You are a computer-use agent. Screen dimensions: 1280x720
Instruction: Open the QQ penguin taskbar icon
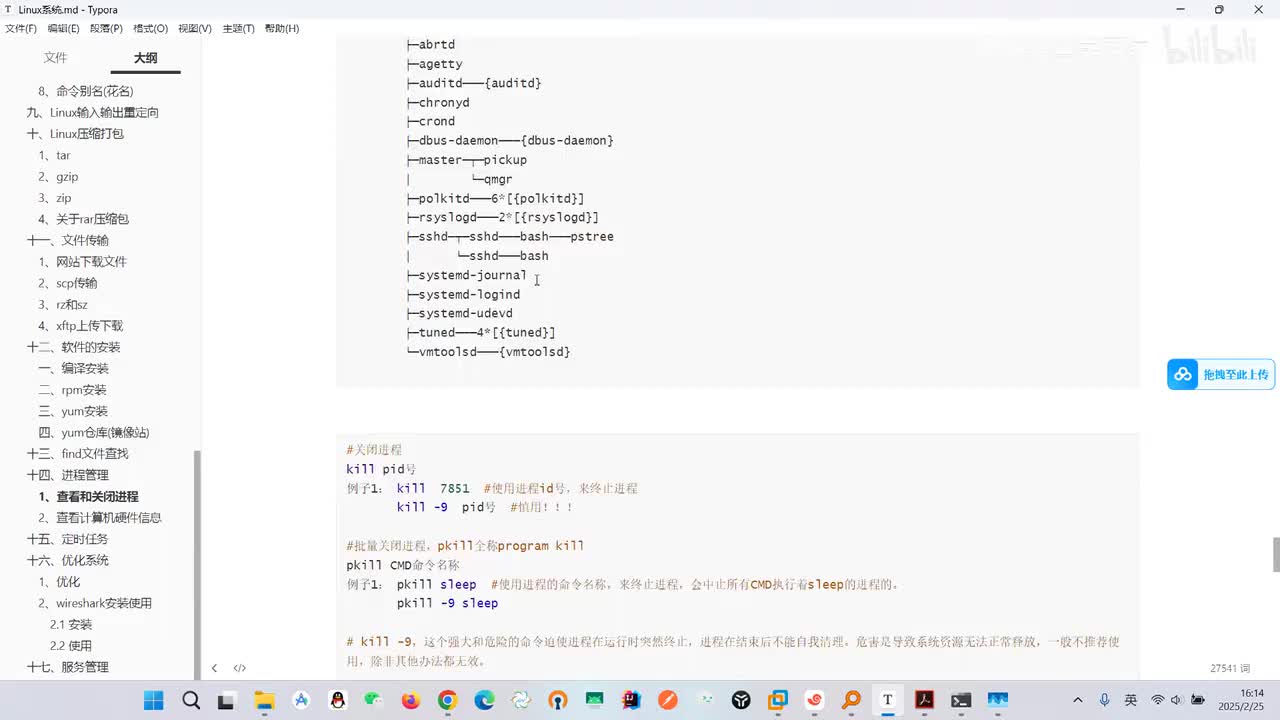click(337, 700)
